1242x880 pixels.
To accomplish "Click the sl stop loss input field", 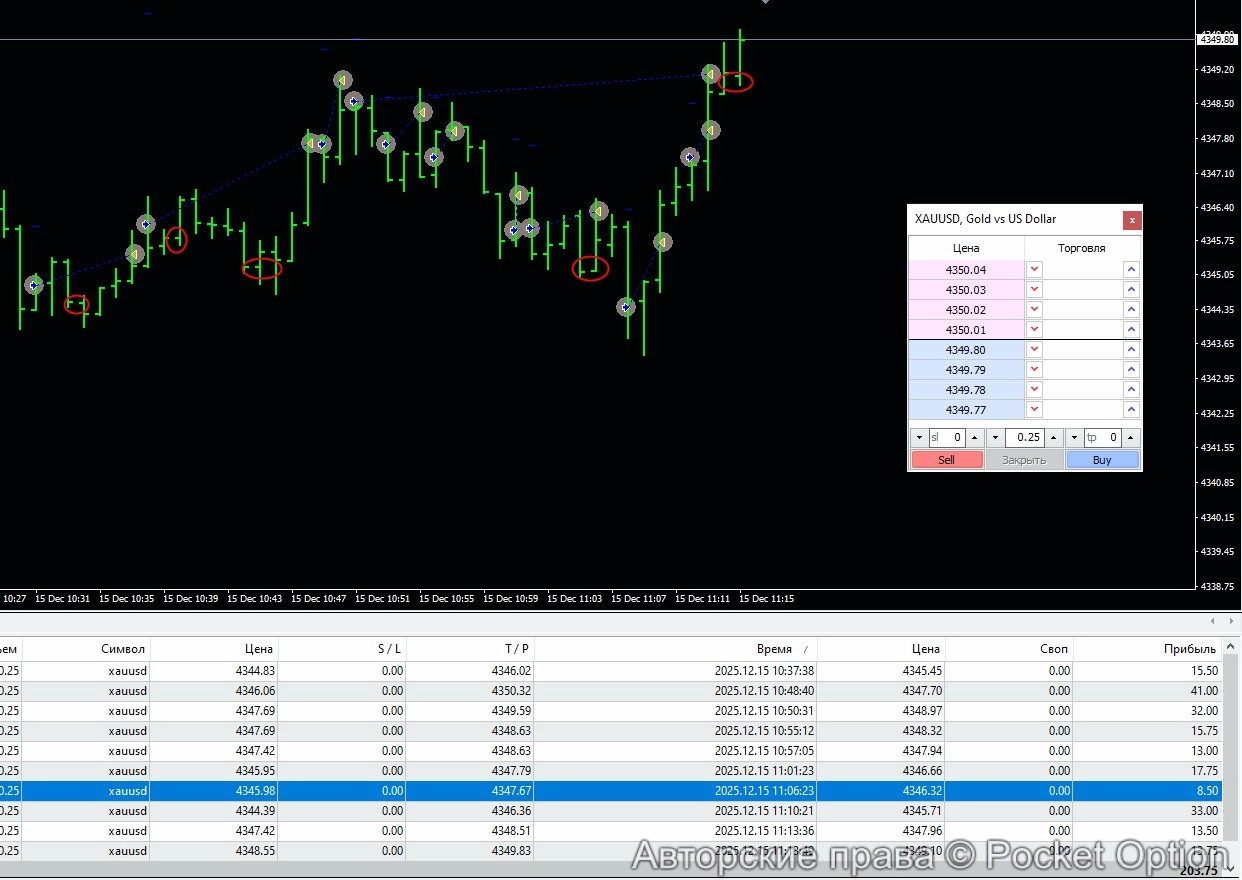I will pos(947,438).
